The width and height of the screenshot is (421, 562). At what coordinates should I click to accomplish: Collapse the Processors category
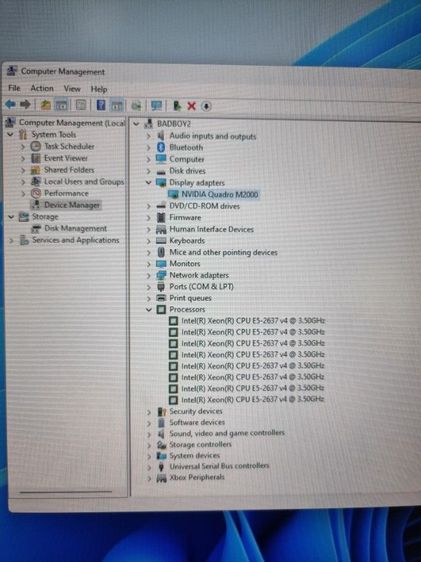click(149, 309)
